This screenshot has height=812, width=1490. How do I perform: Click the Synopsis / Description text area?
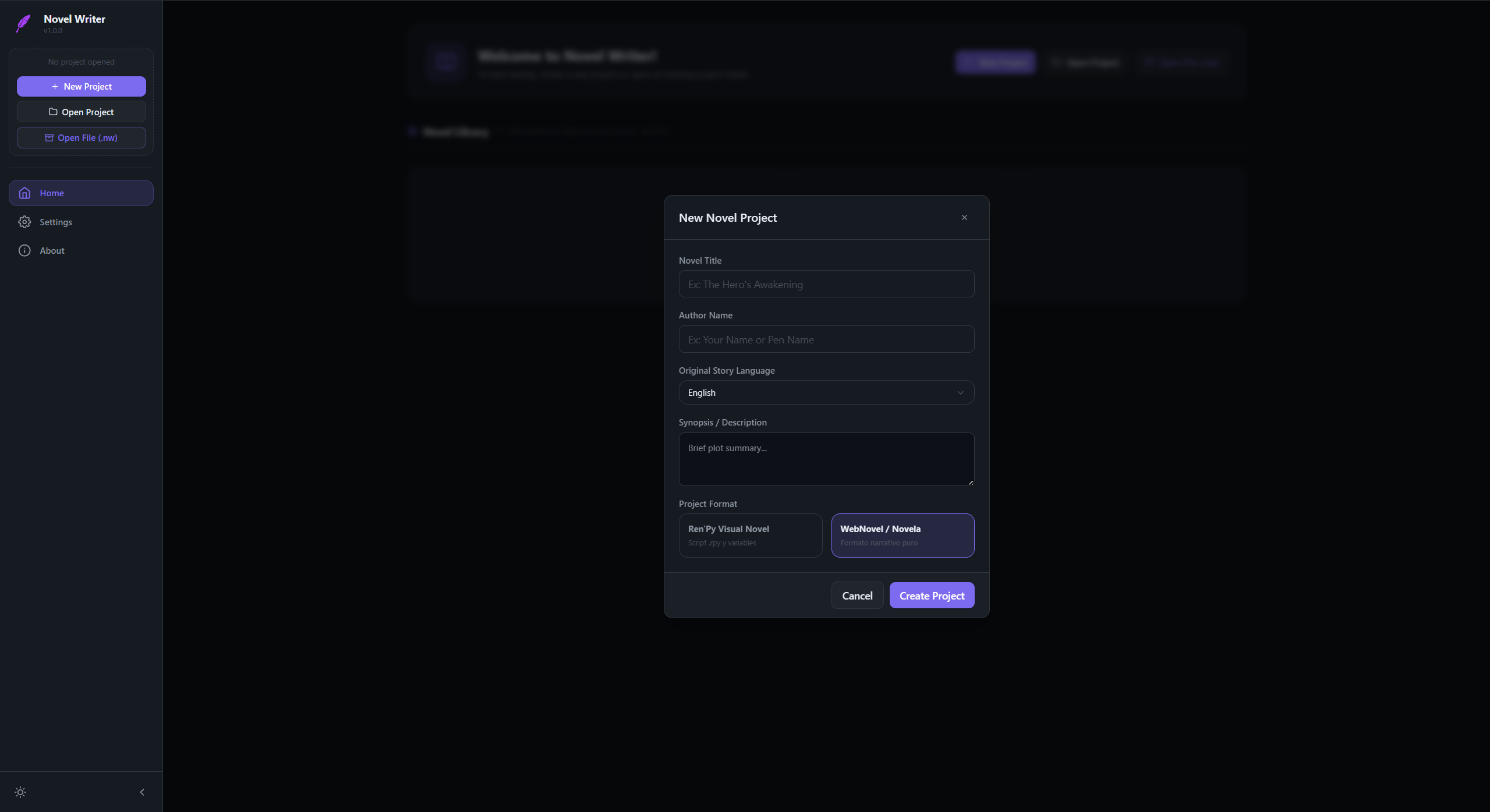tap(826, 459)
